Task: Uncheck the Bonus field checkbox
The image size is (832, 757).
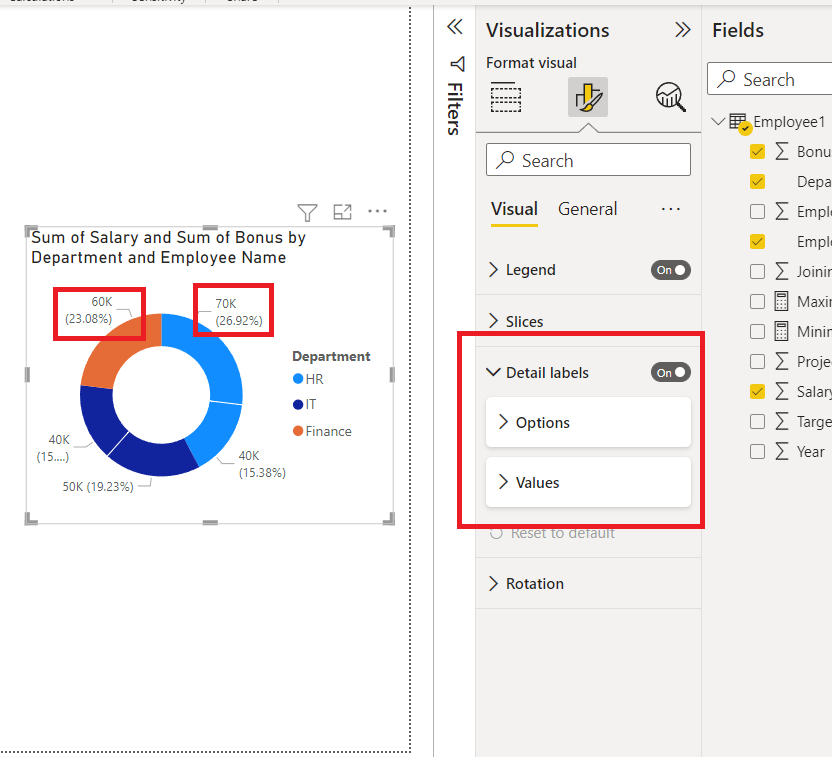Action: click(x=757, y=152)
